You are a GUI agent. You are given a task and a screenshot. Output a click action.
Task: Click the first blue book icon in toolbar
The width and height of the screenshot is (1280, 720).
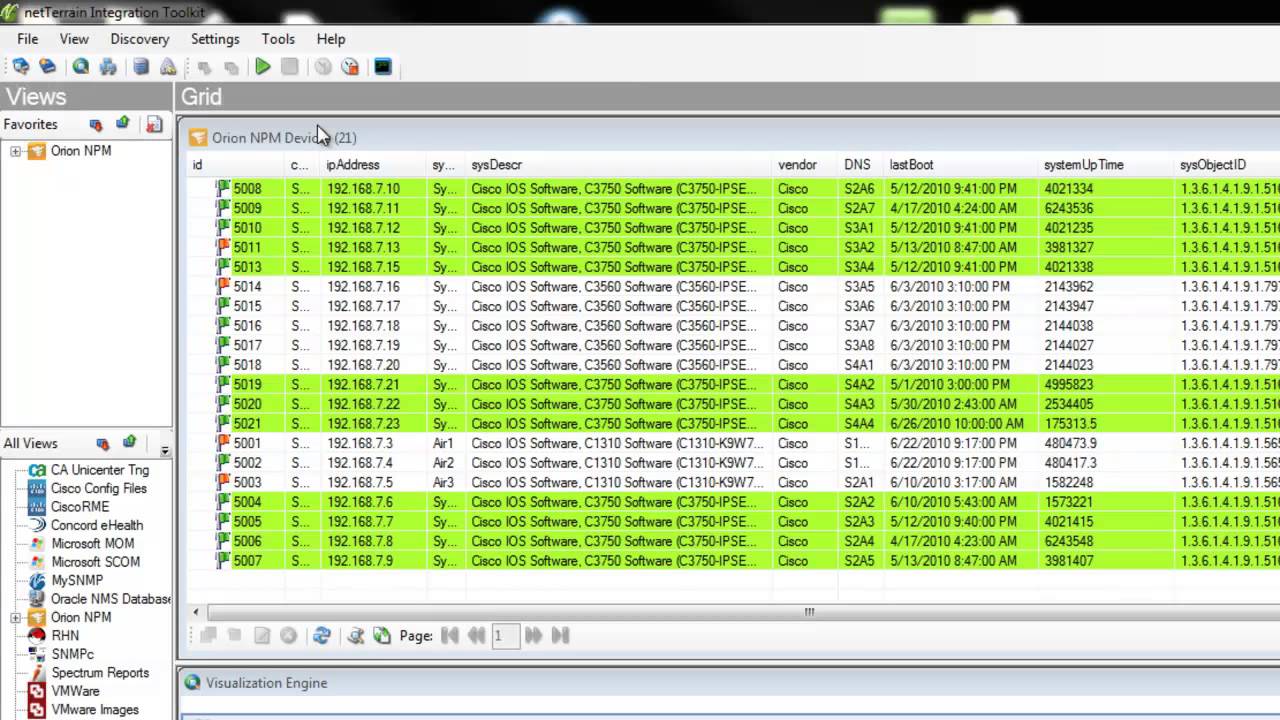pos(20,67)
